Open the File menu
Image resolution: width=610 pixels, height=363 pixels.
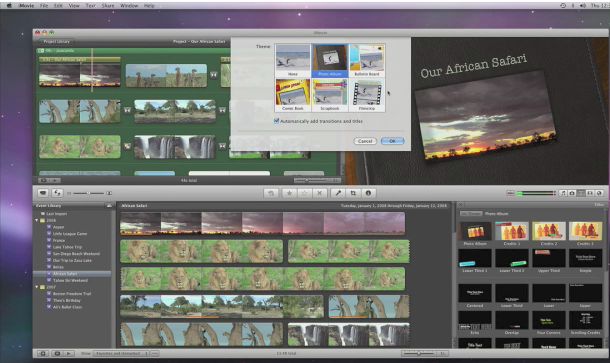(44, 5)
